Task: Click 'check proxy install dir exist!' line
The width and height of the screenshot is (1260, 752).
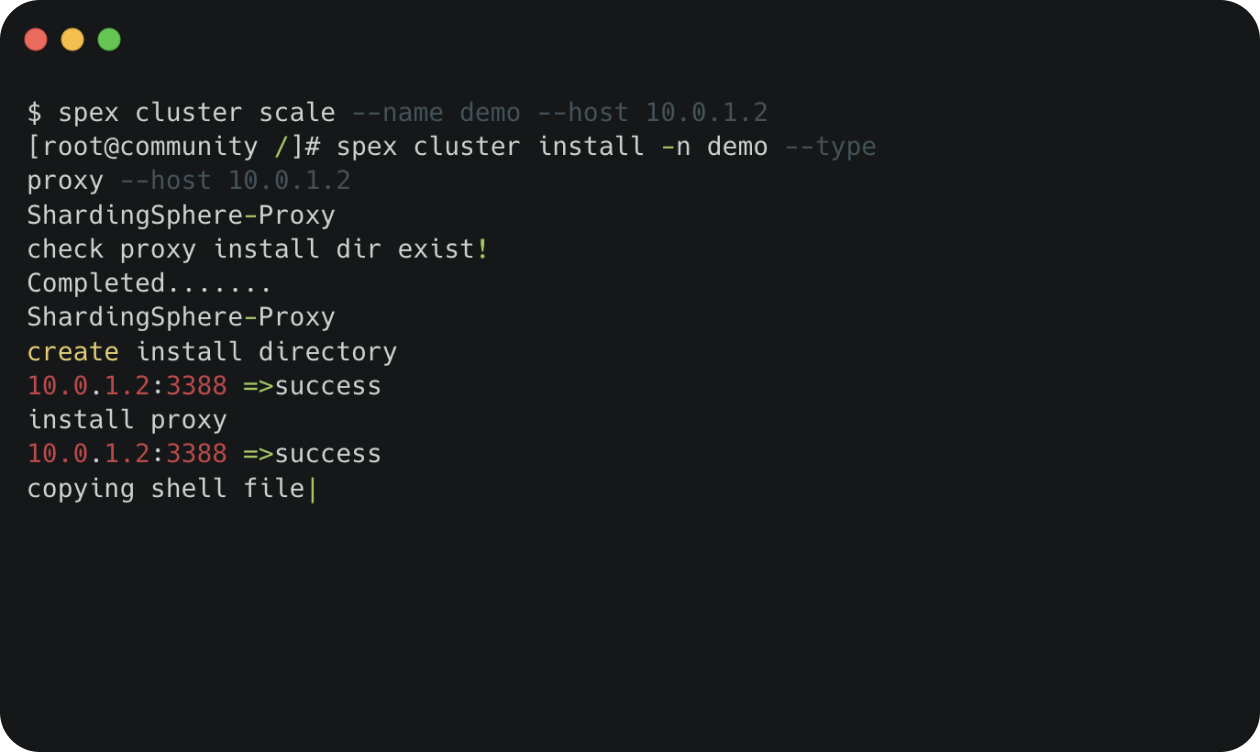Action: [258, 249]
